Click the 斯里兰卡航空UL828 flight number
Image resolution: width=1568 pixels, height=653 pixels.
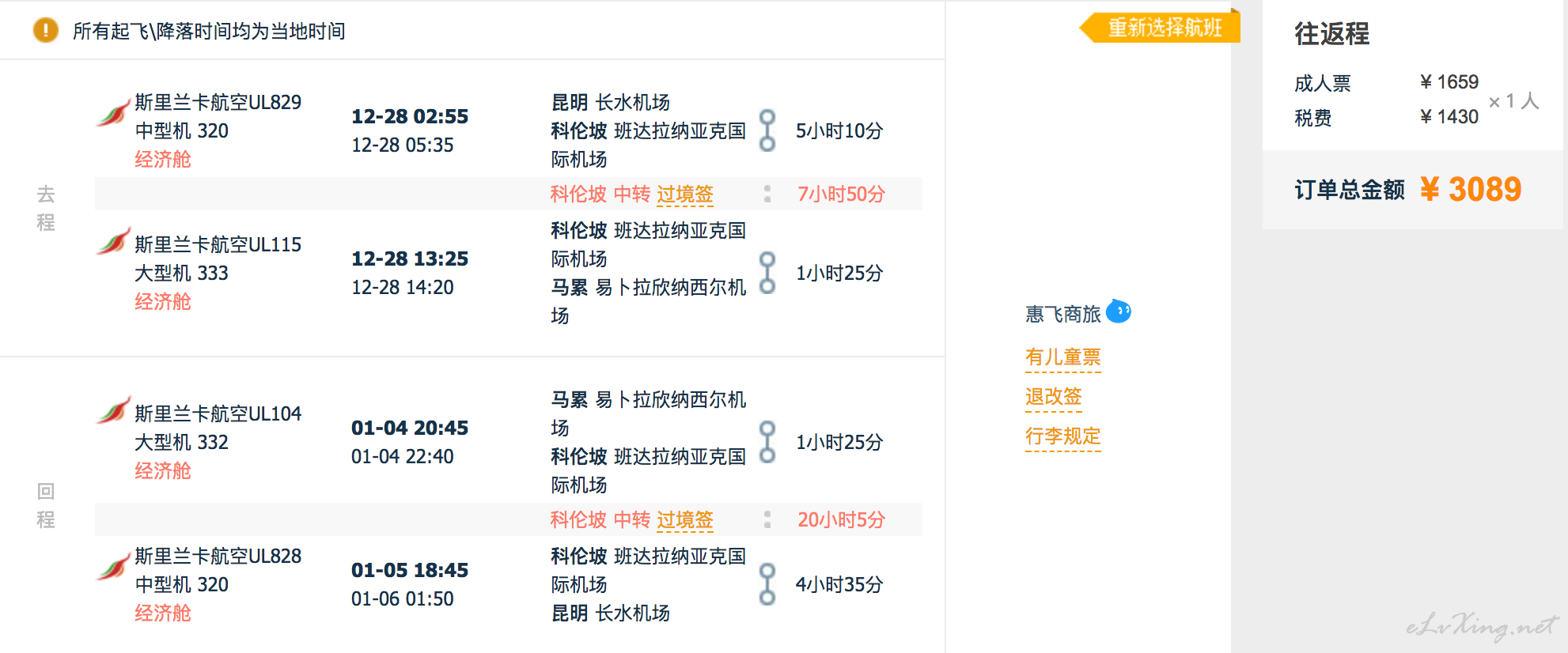pos(218,556)
